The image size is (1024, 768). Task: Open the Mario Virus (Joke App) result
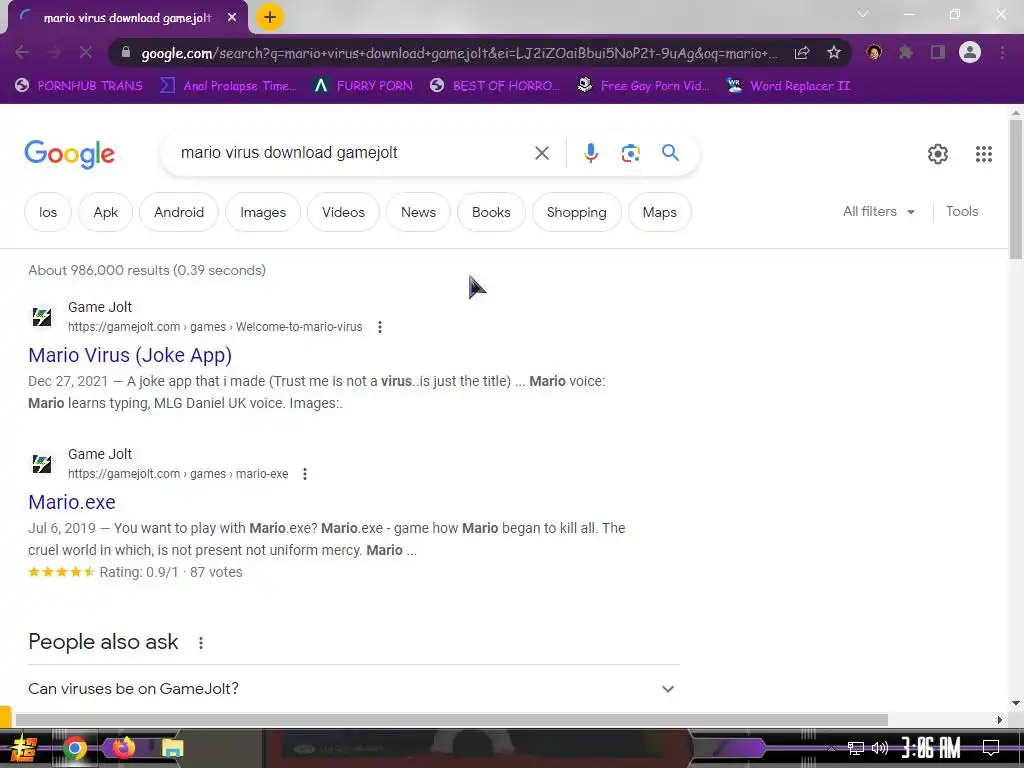(130, 355)
